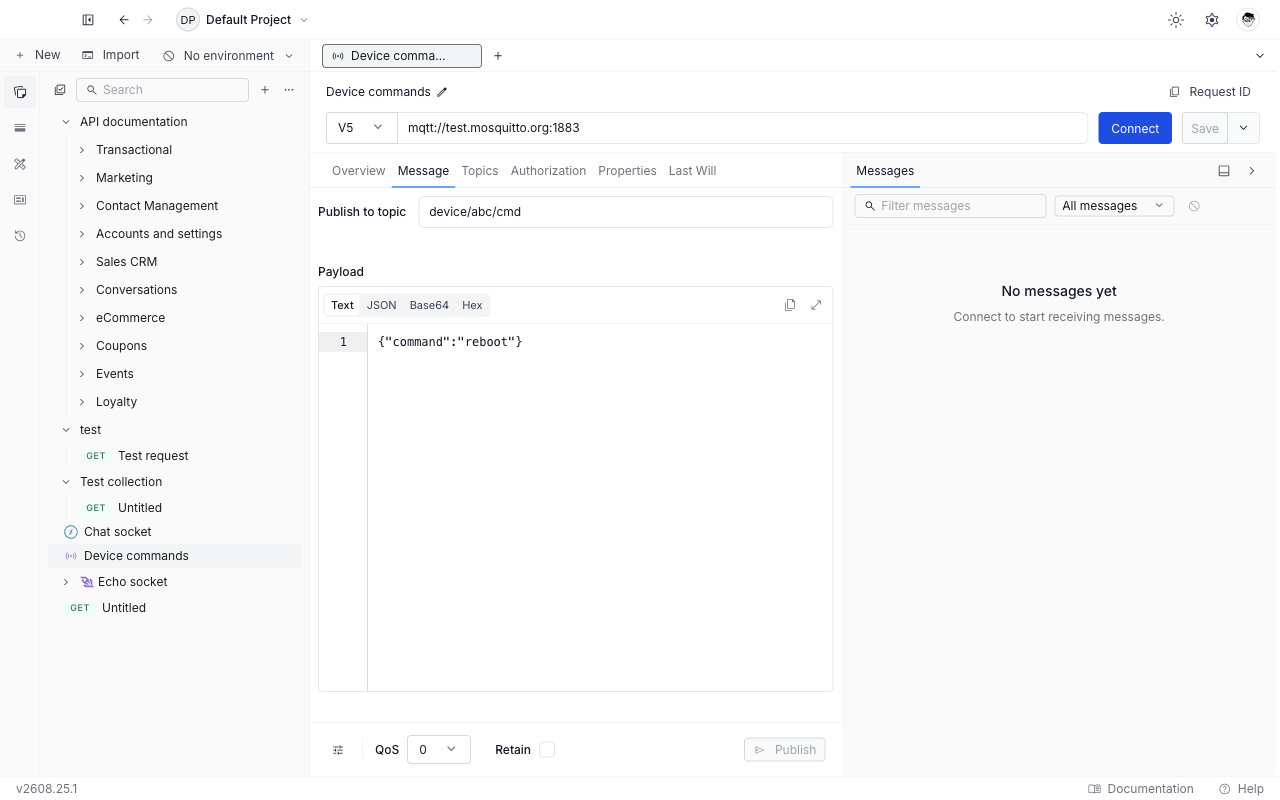Select the Text payload format
This screenshot has height=800, width=1280.
coord(342,305)
